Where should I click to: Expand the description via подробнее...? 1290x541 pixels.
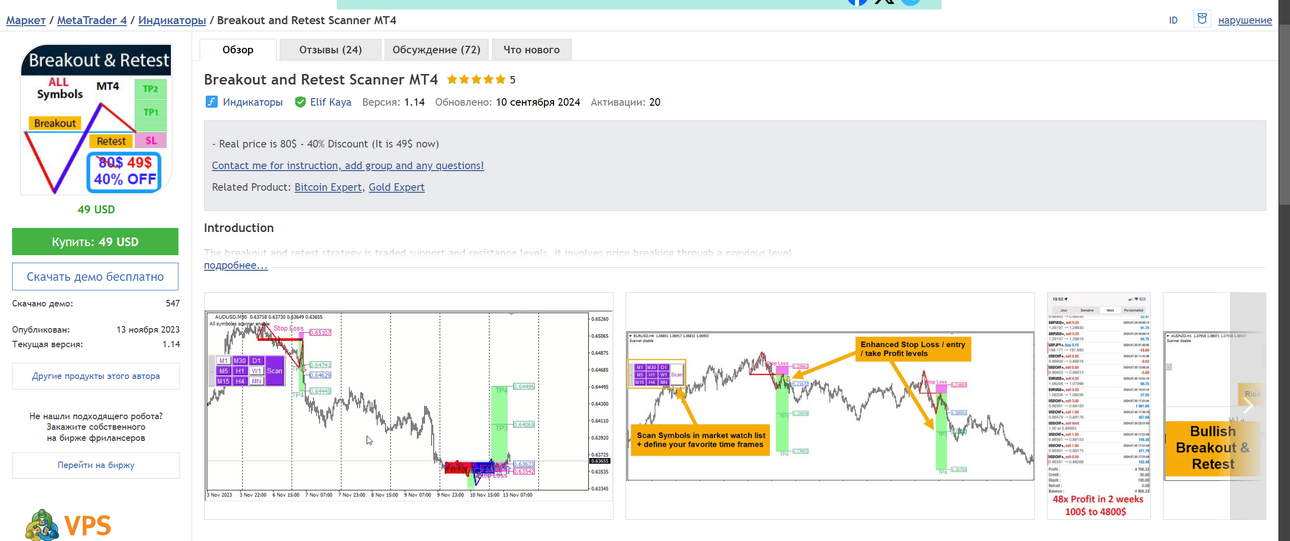coord(236,265)
